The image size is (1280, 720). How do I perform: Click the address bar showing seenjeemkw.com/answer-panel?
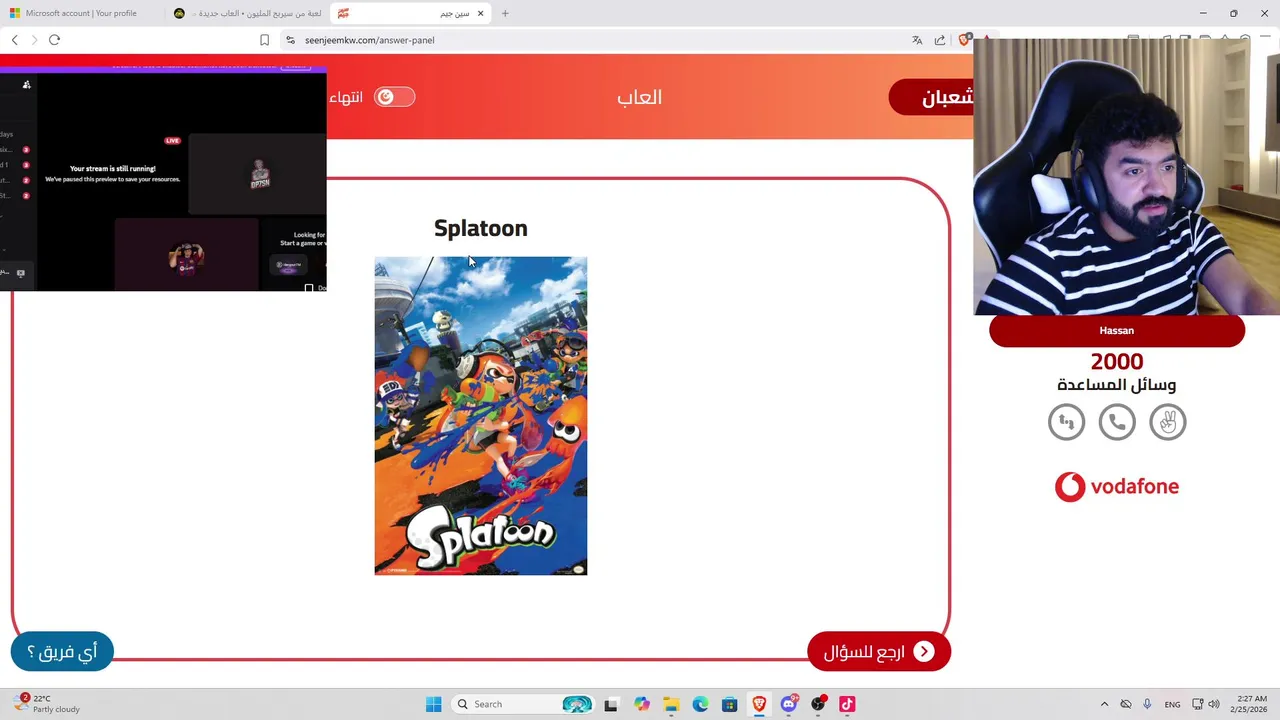600,40
